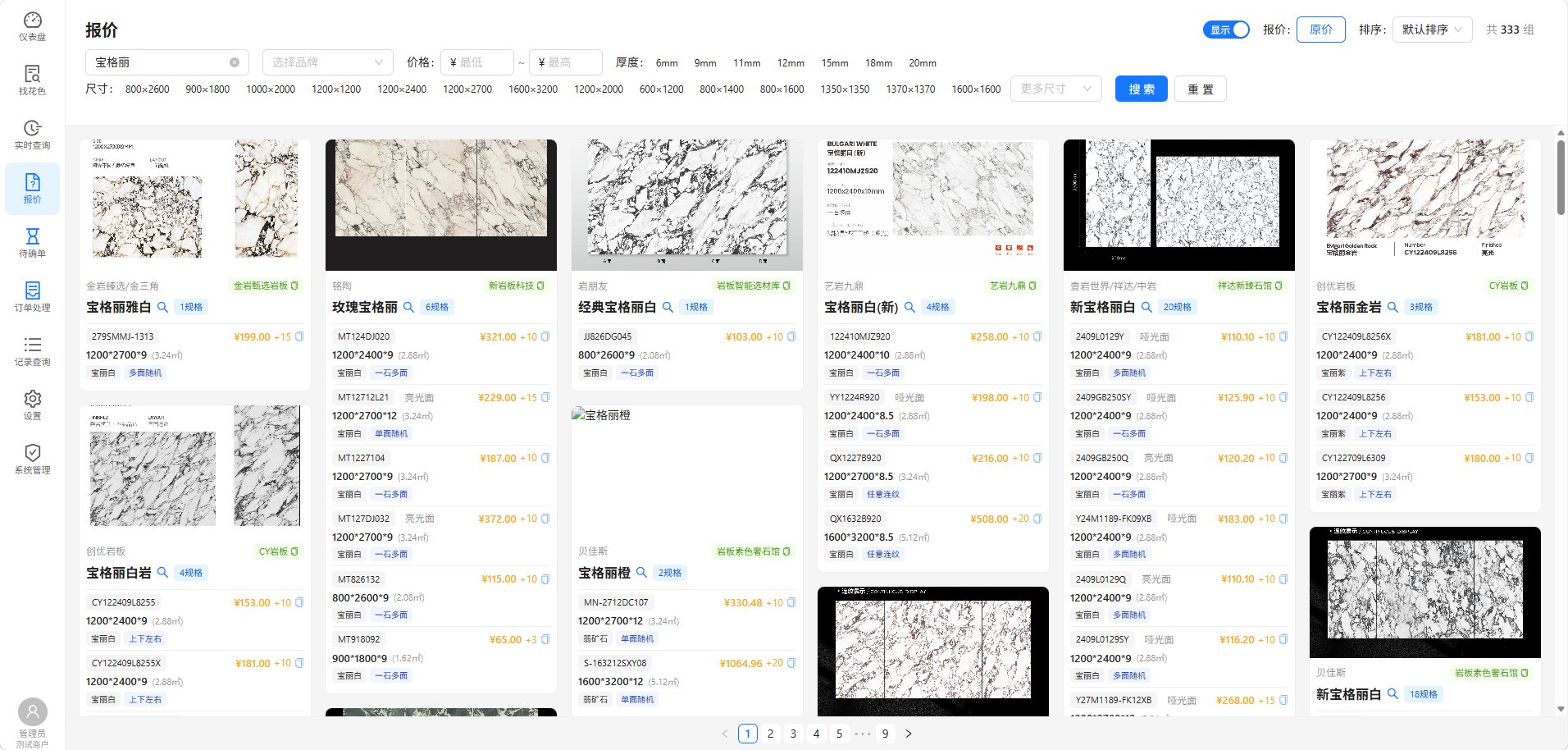The image size is (1568, 750).
Task: Click the 原价 price button
Action: click(1321, 30)
